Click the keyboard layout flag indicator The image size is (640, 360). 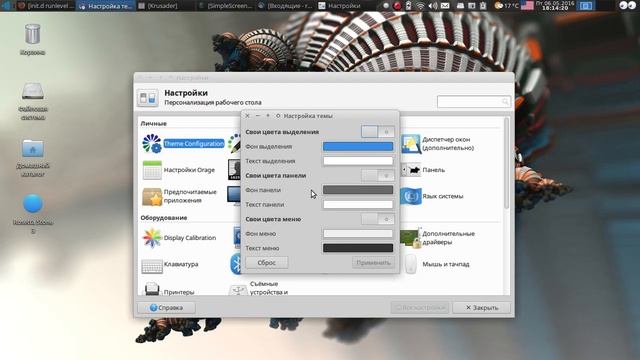point(527,6)
